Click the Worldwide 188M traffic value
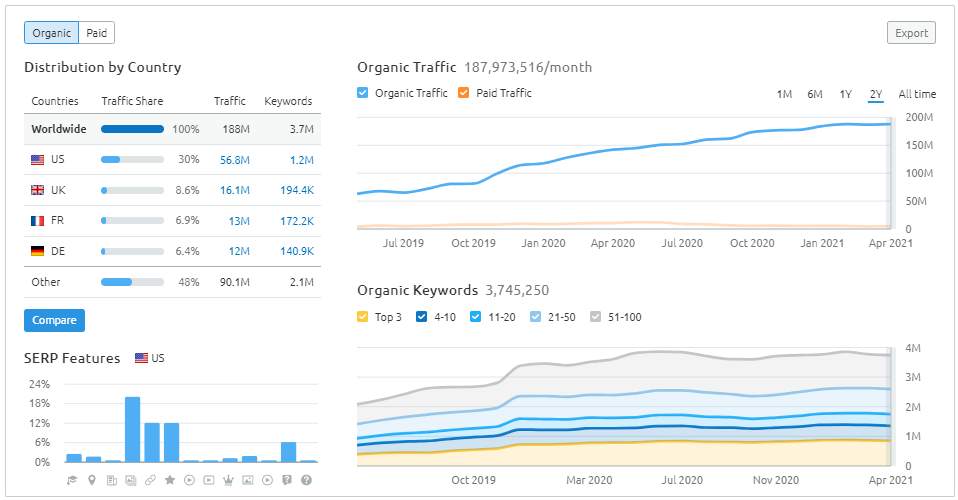This screenshot has height=500, width=958. coord(236,129)
